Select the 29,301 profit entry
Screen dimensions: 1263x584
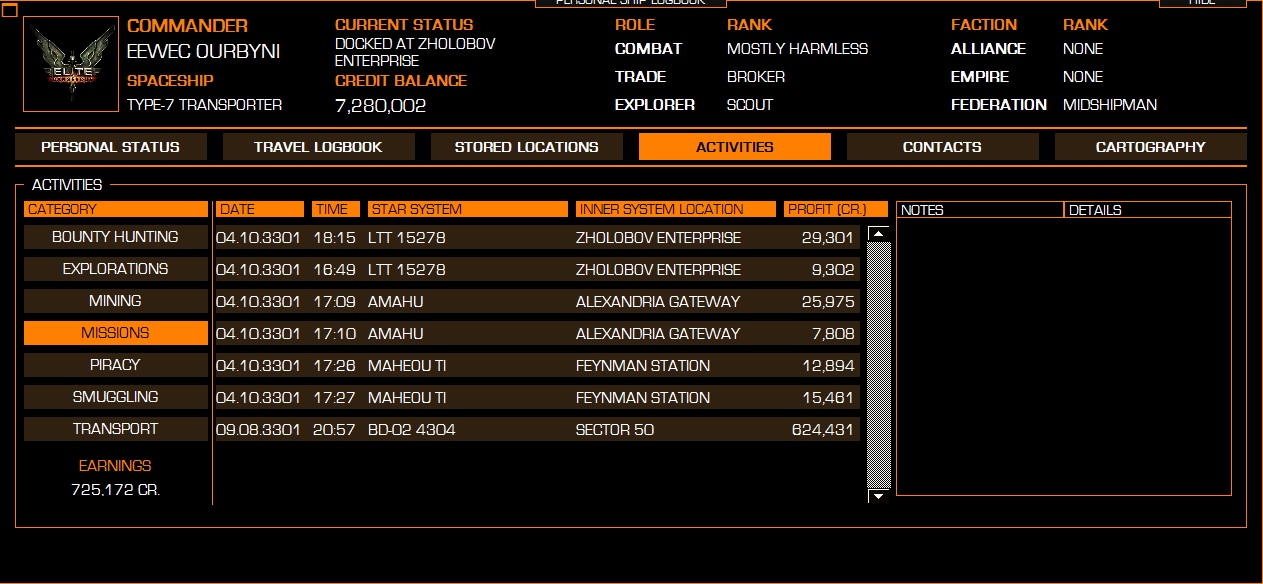[x=828, y=238]
